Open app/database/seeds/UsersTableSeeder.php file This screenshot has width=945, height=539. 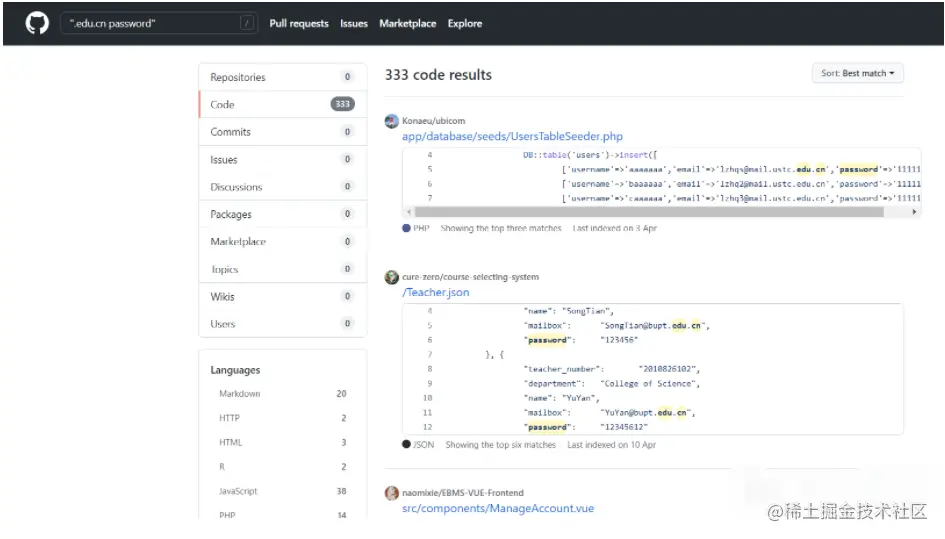(x=512, y=136)
